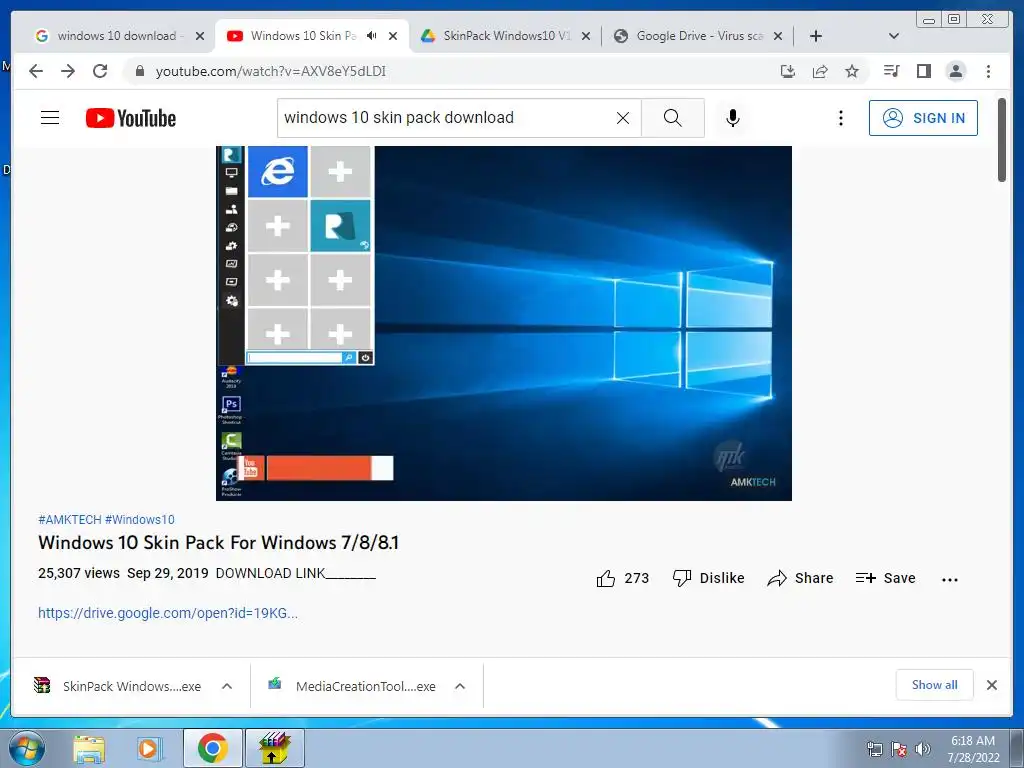Viewport: 1024px width, 768px height.
Task: Click the SIGN IN button
Action: click(923, 118)
